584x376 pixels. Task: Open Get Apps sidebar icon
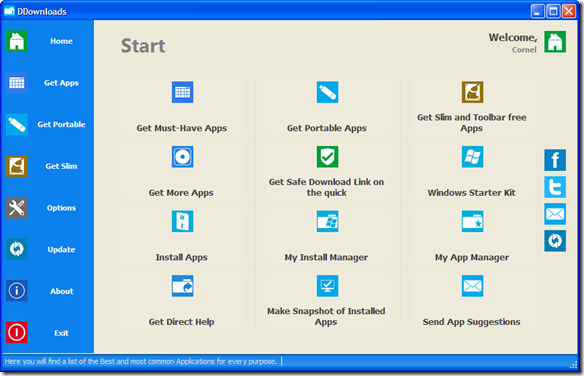pos(17,83)
